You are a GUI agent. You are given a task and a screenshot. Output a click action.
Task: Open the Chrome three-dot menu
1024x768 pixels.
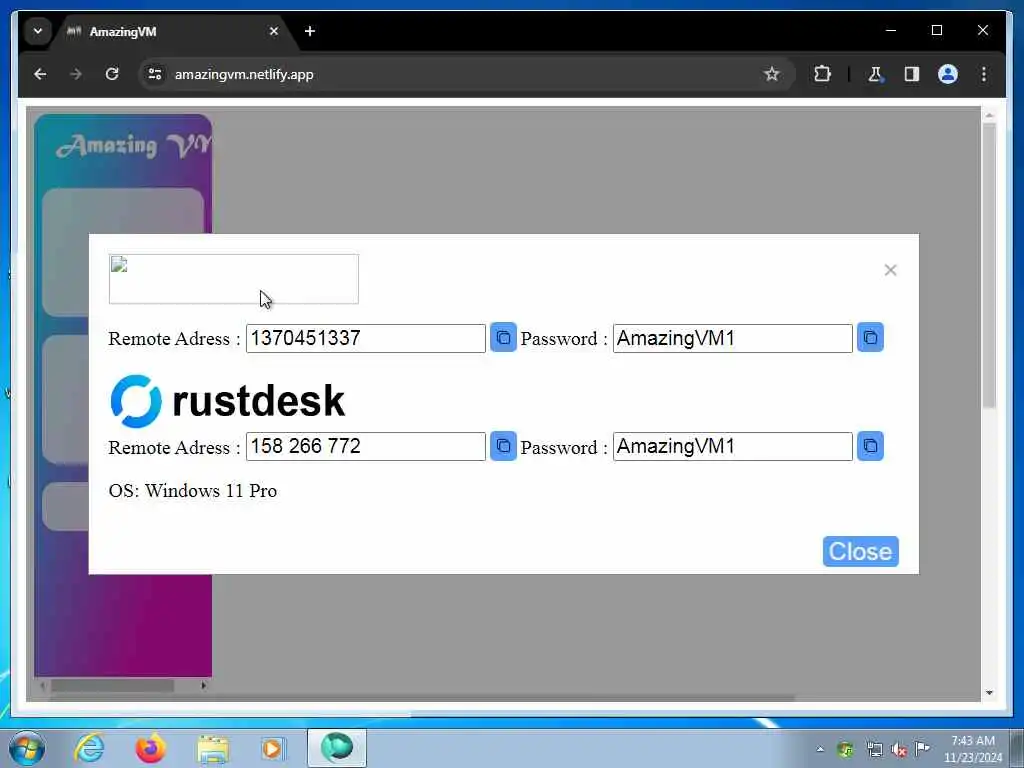[984, 74]
